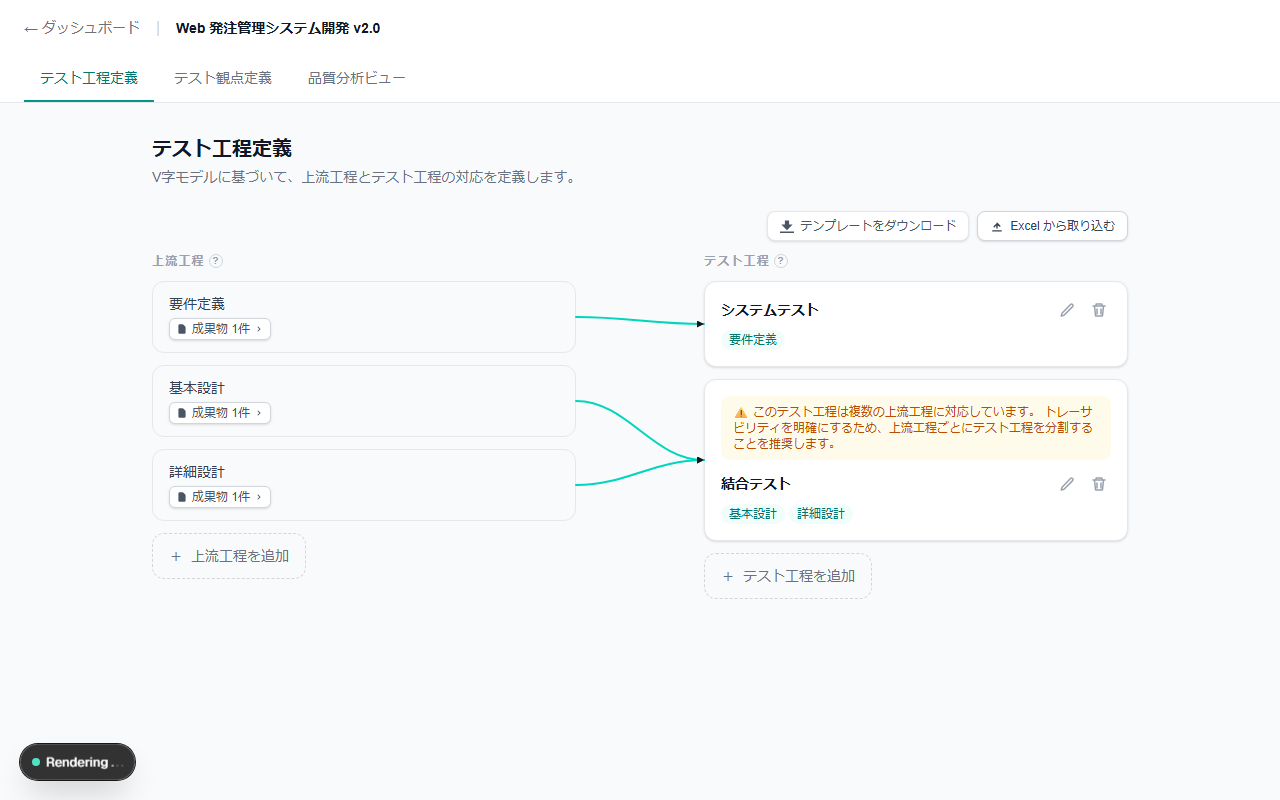The image size is (1280, 800).
Task: Expand deliverables for the 基本設計 card
Action: point(220,412)
